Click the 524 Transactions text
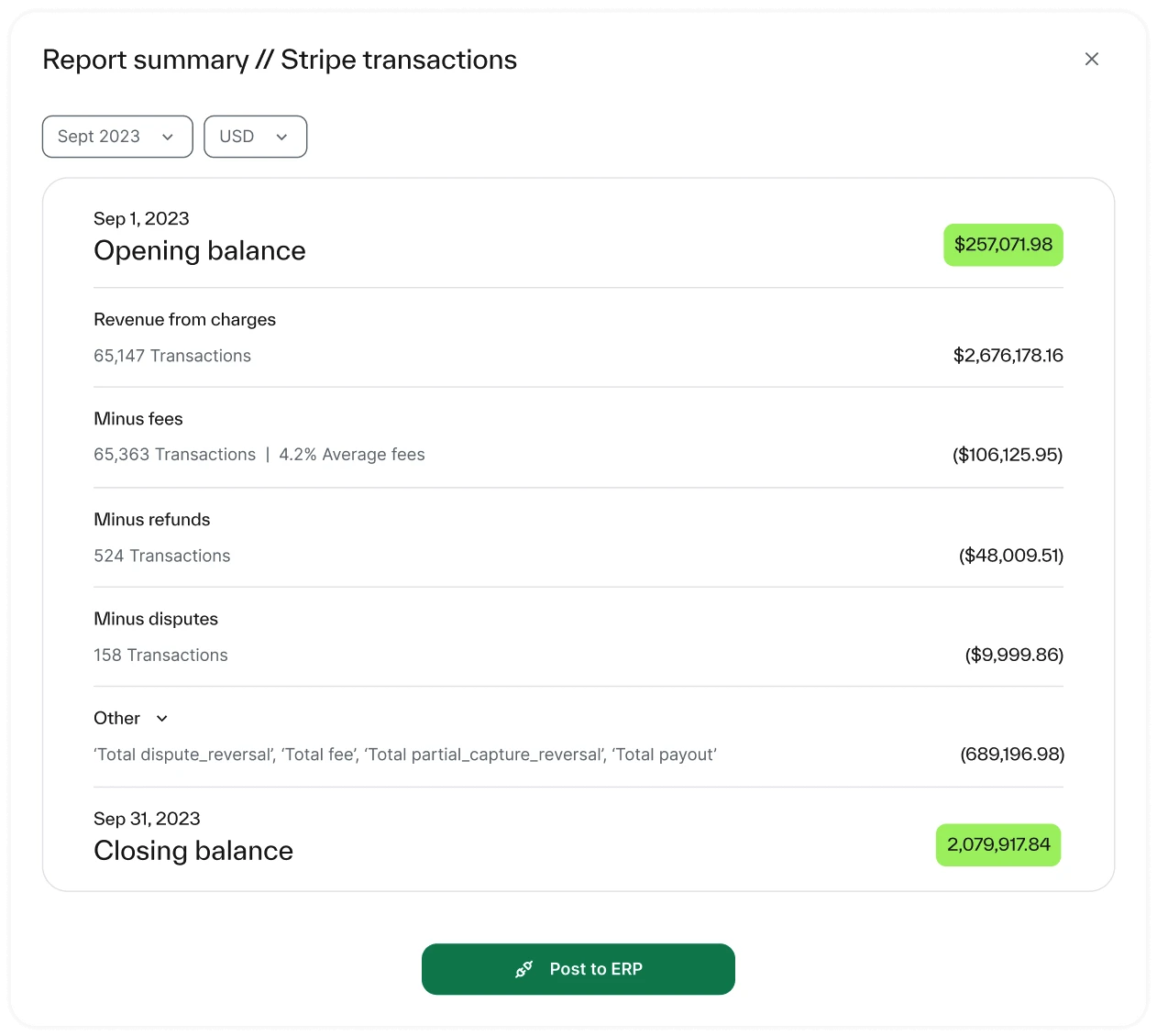This screenshot has height=1036, width=1157. [162, 556]
